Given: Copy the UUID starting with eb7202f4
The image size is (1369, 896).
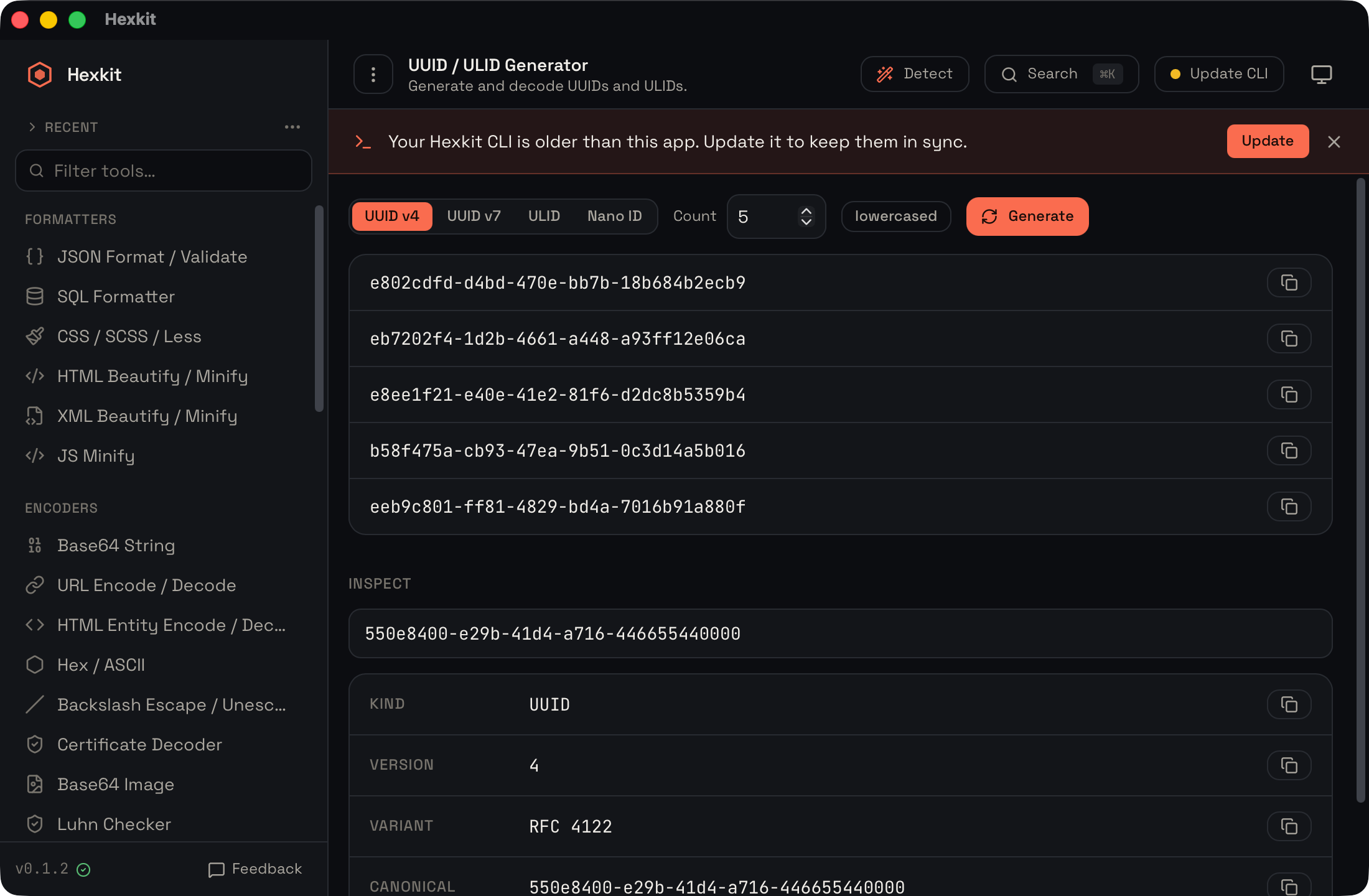Looking at the screenshot, I should pyautogui.click(x=1289, y=338).
